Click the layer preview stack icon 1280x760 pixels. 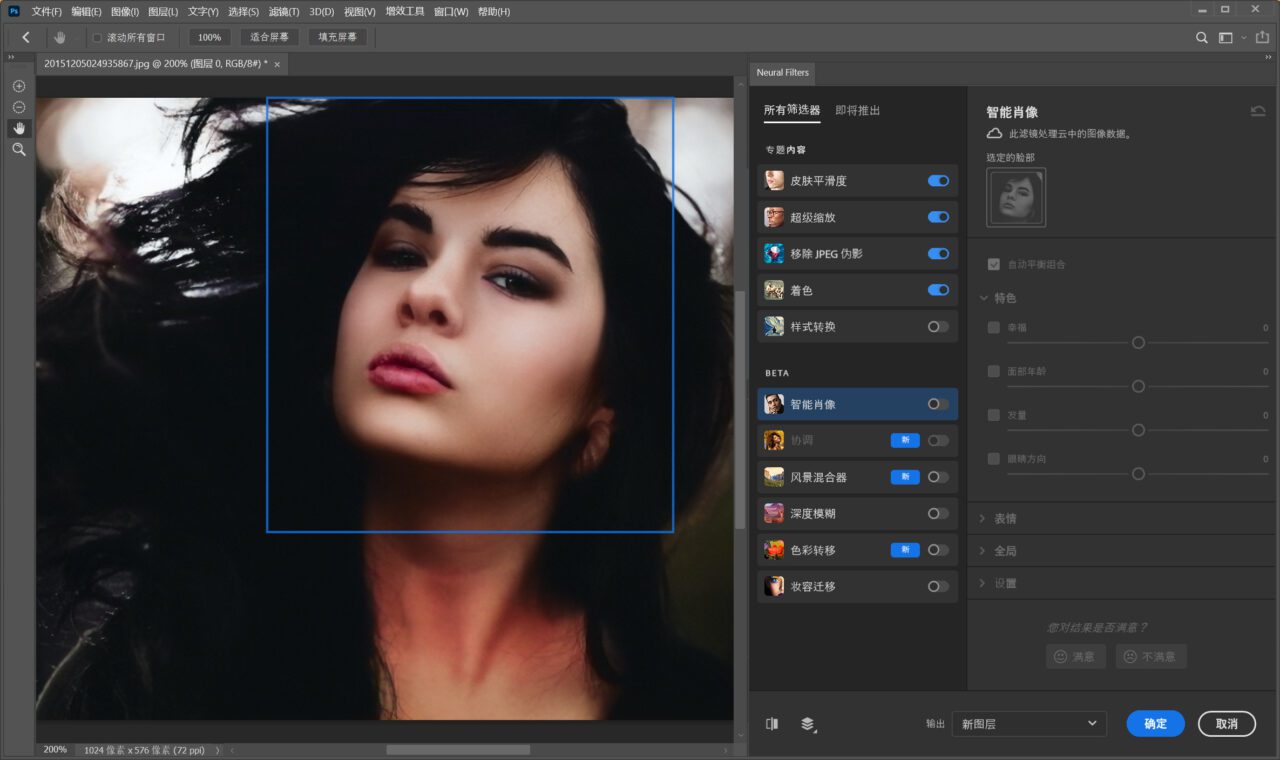point(808,724)
